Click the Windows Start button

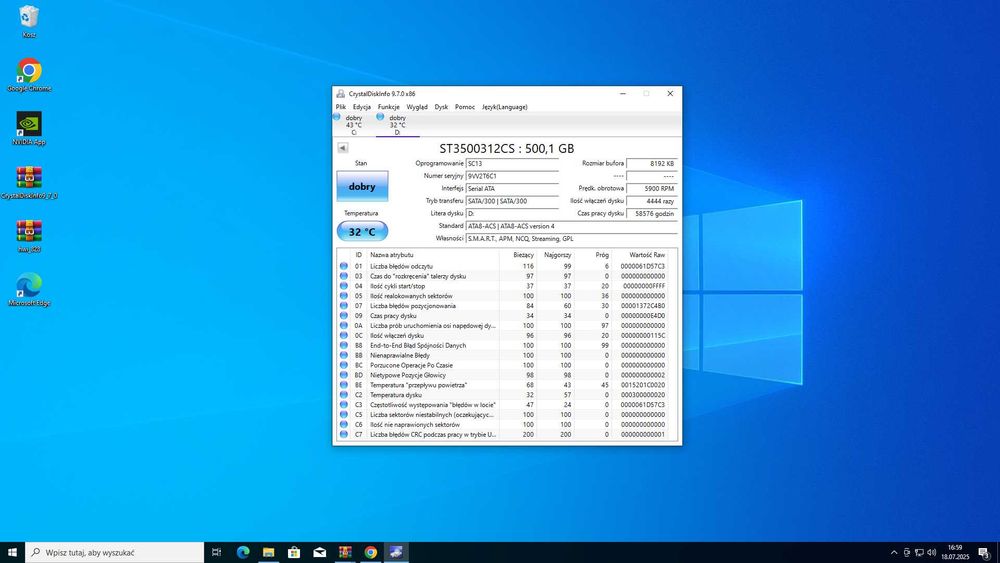13,552
